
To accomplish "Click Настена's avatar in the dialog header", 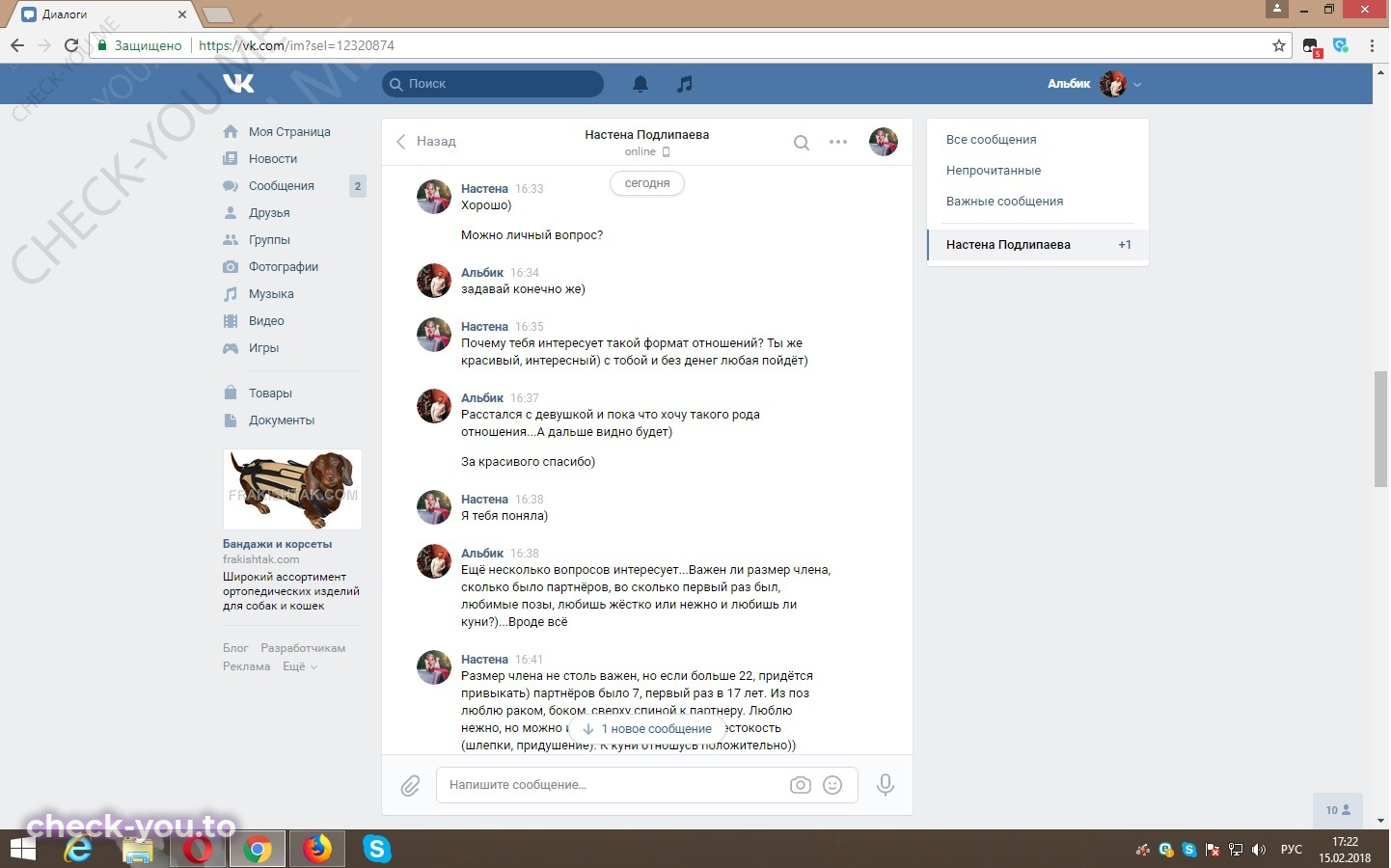I will pyautogui.click(x=884, y=142).
